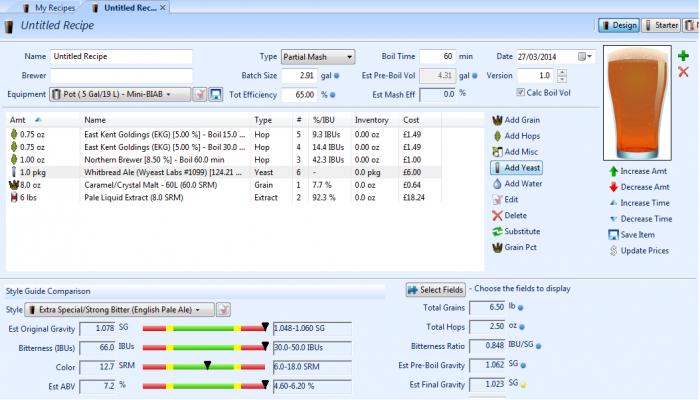This screenshot has height=400, width=700.
Task: Click the Batch Size input field
Action: 300,75
